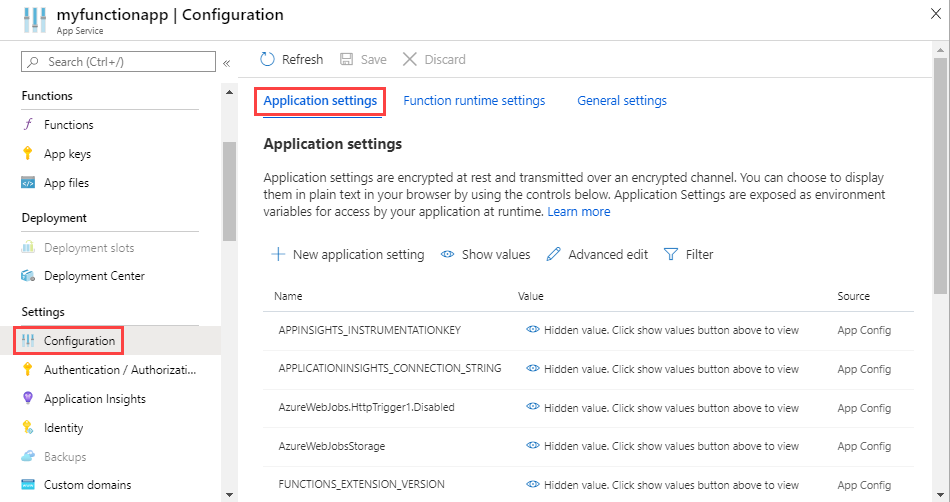Open Deployment Center icon

[x=28, y=276]
